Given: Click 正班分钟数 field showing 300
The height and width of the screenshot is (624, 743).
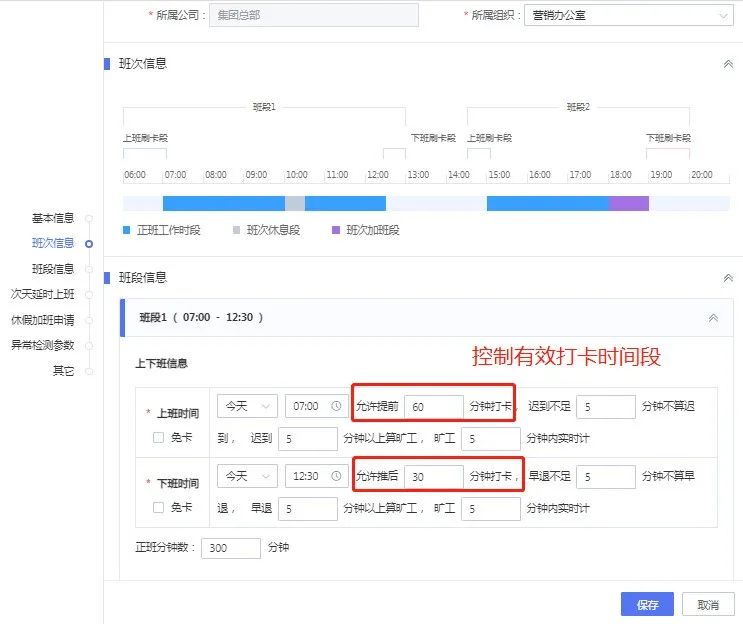Looking at the screenshot, I should (230, 548).
